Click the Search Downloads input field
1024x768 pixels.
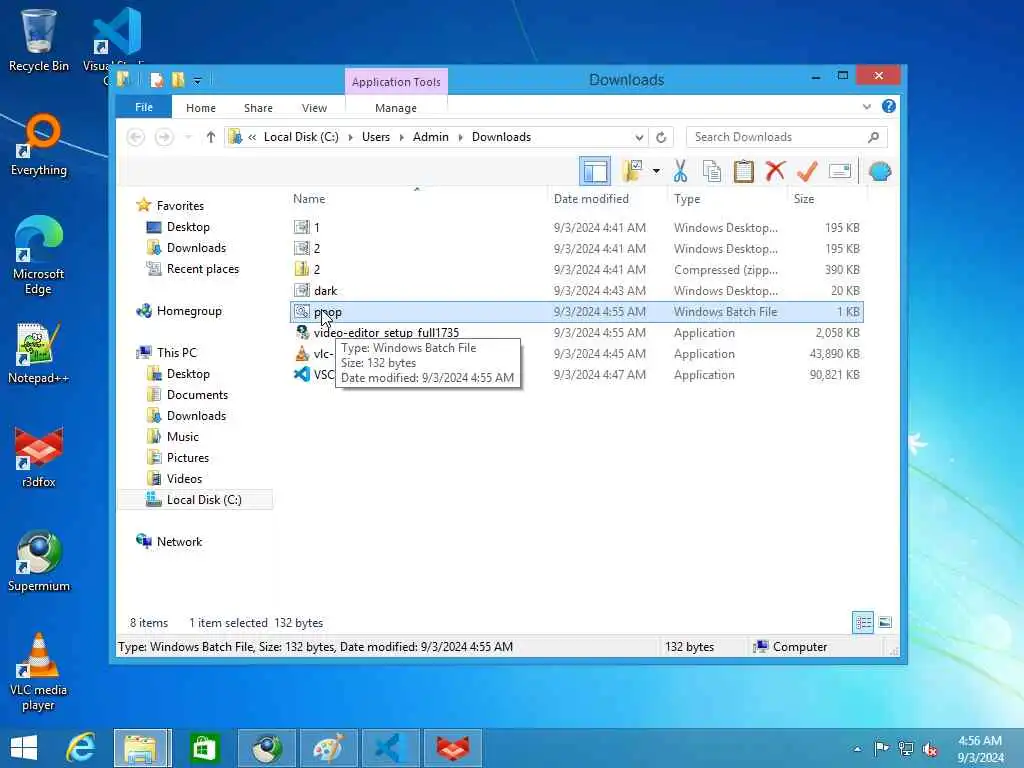tap(786, 137)
